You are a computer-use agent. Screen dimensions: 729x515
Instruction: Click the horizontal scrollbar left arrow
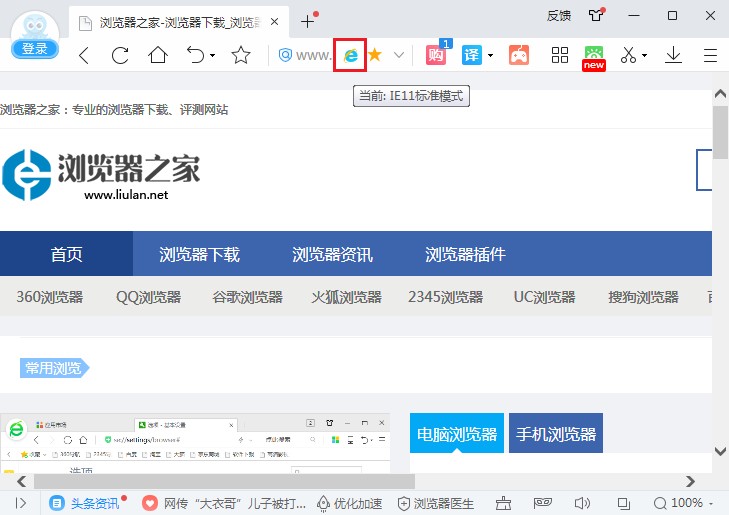pos(21,481)
